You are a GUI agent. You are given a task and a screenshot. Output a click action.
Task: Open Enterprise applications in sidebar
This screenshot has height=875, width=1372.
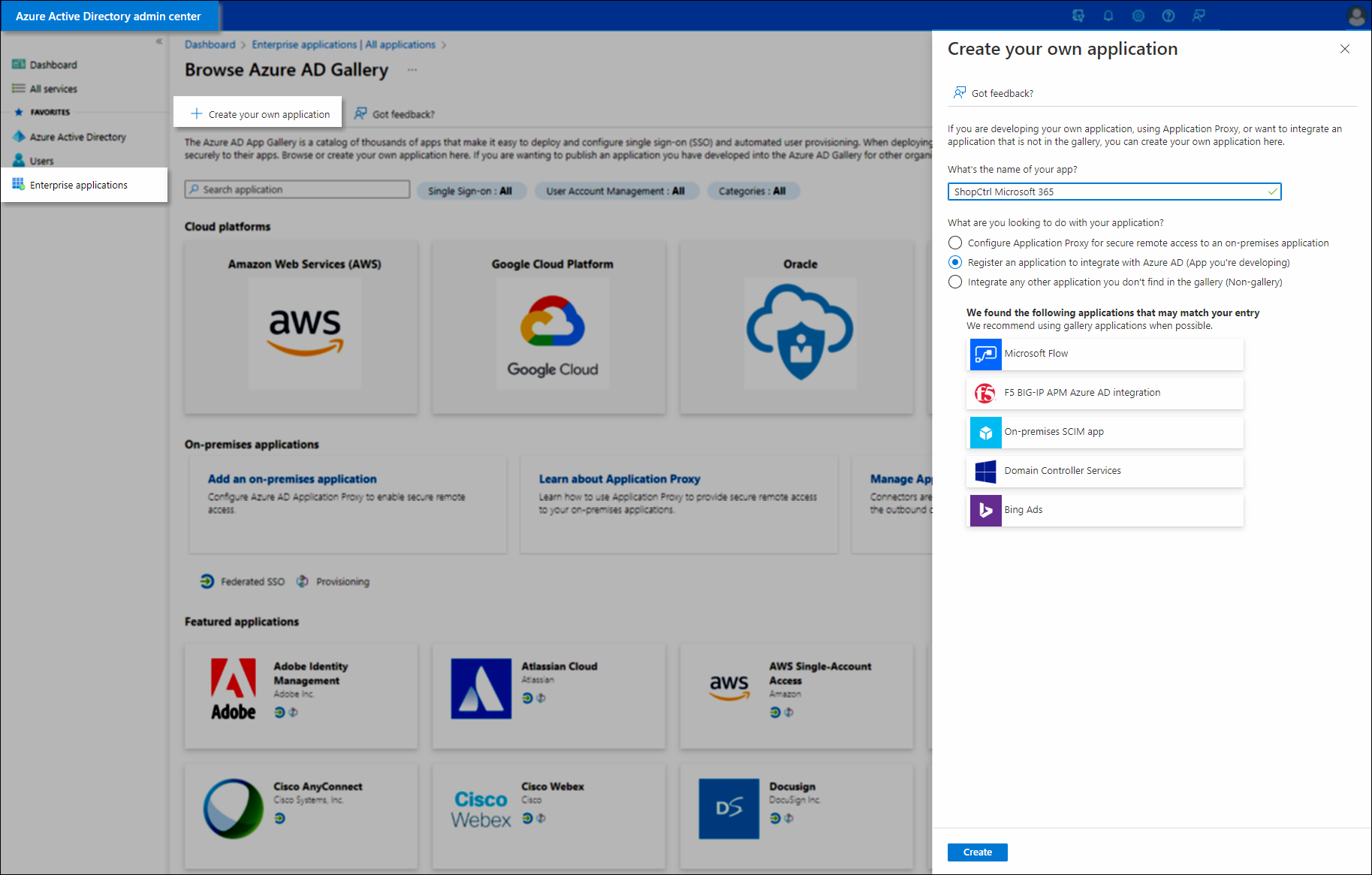[78, 185]
